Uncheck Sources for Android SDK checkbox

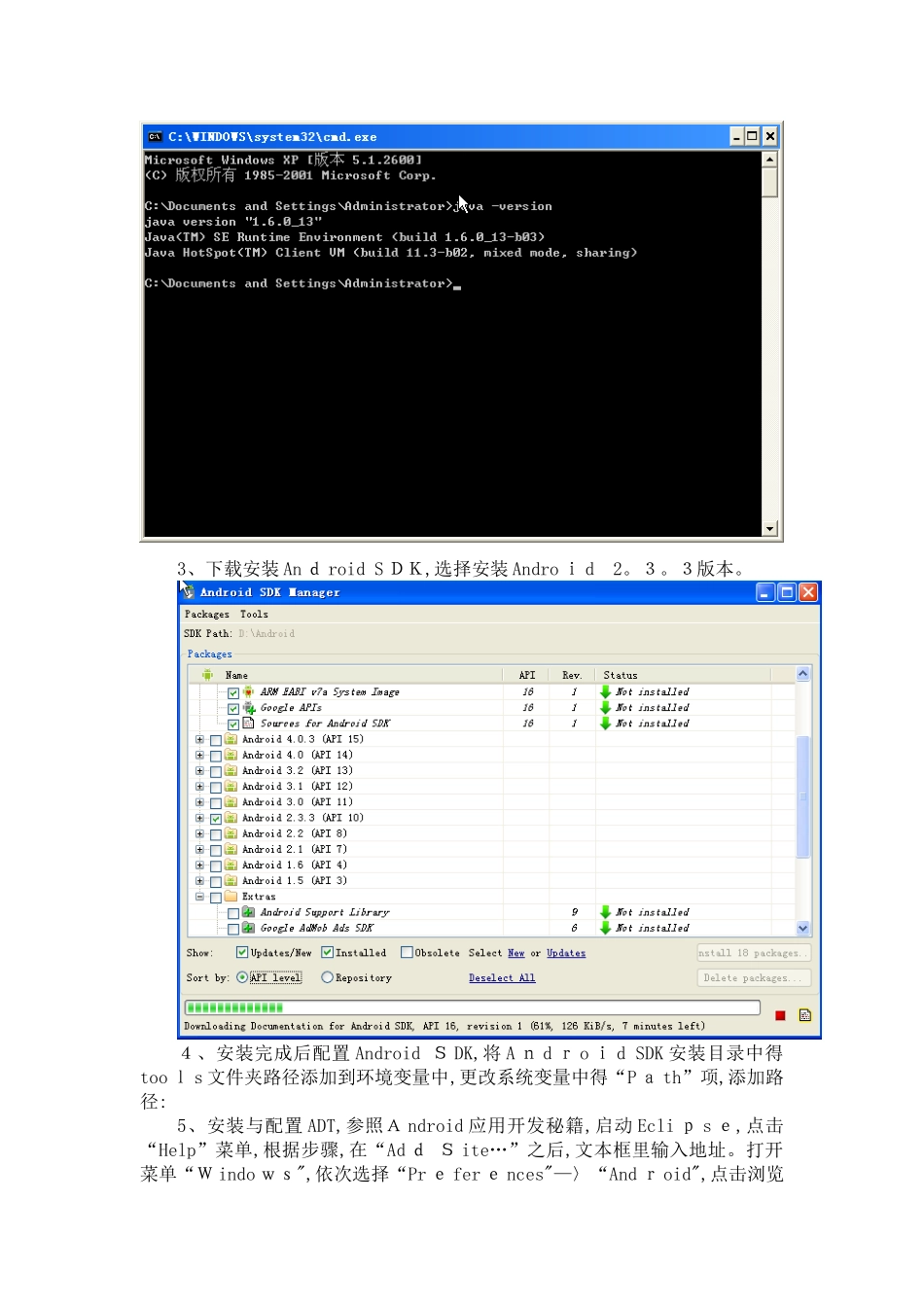click(x=233, y=724)
